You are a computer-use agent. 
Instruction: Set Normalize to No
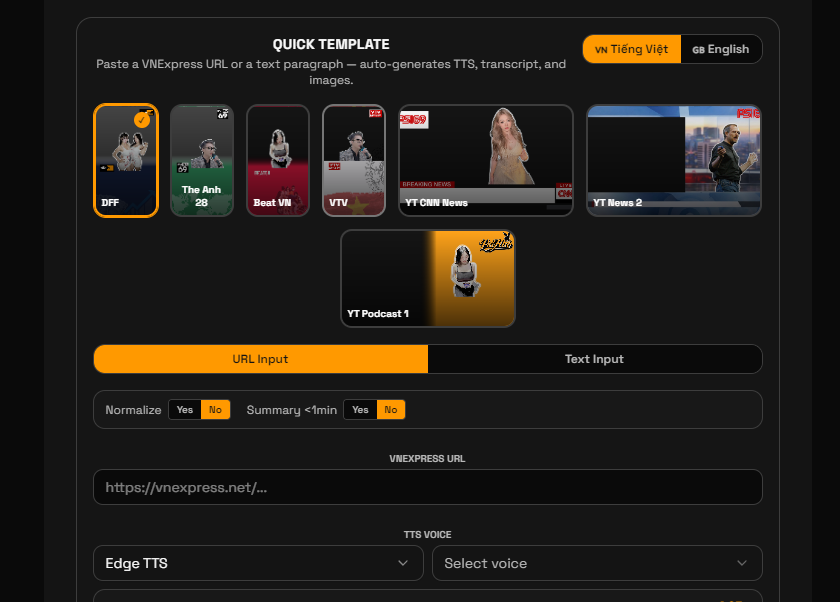coord(215,410)
